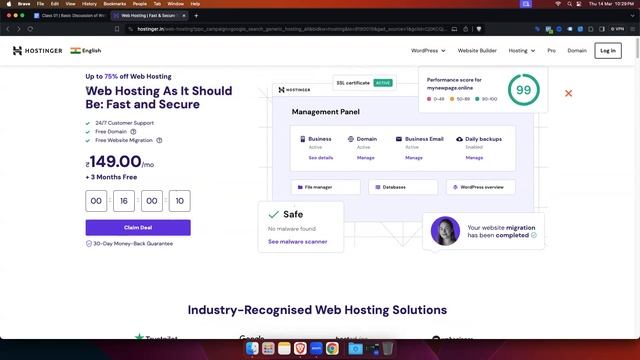
Task: Switch to the Class 01 tab
Action: (69, 16)
